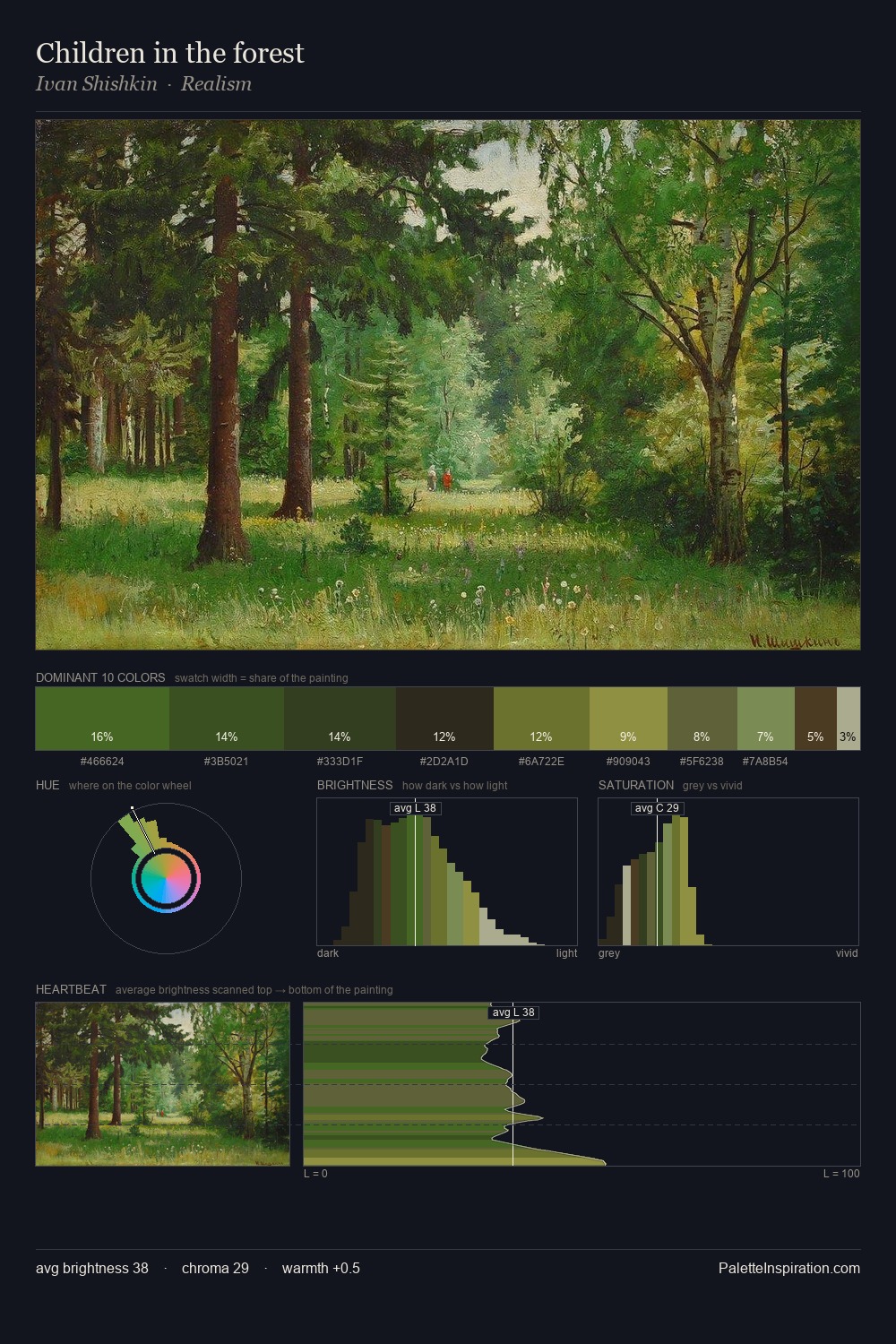Viewport: 896px width, 1344px height.
Task: Click the 5% dark brown swatch
Action: click(815, 719)
